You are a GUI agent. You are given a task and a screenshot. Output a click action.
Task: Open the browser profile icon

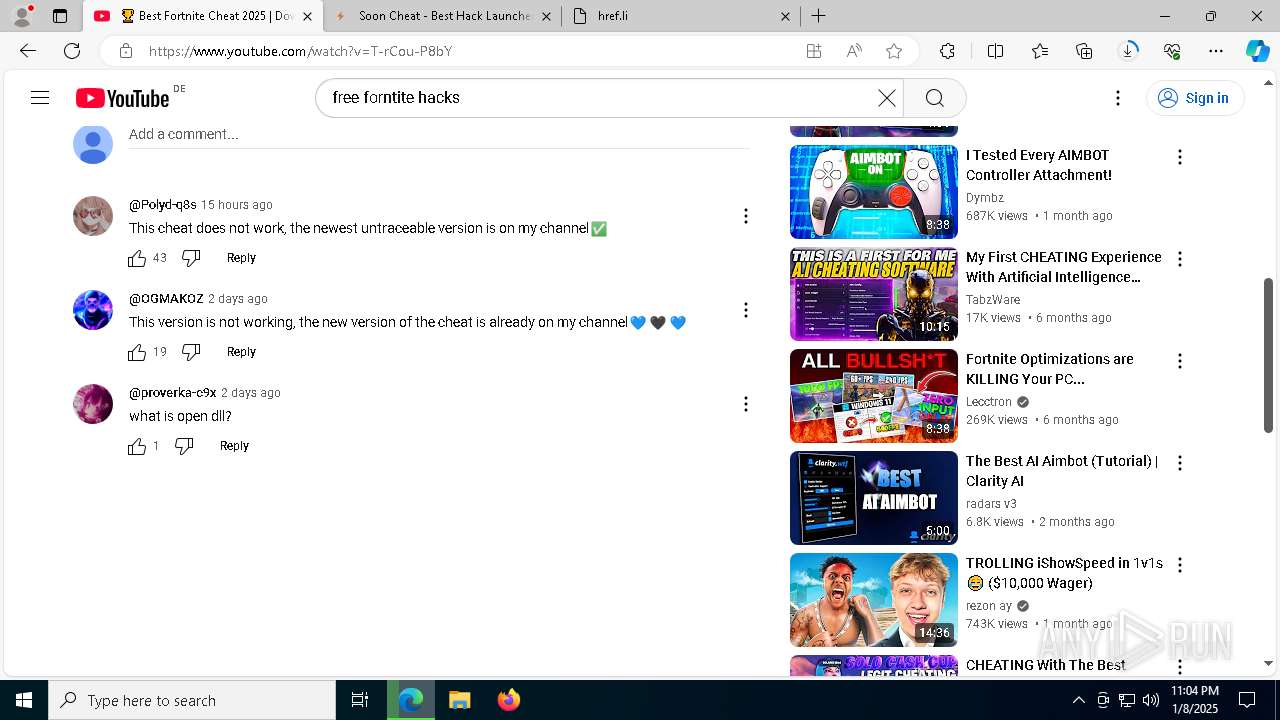(x=22, y=16)
